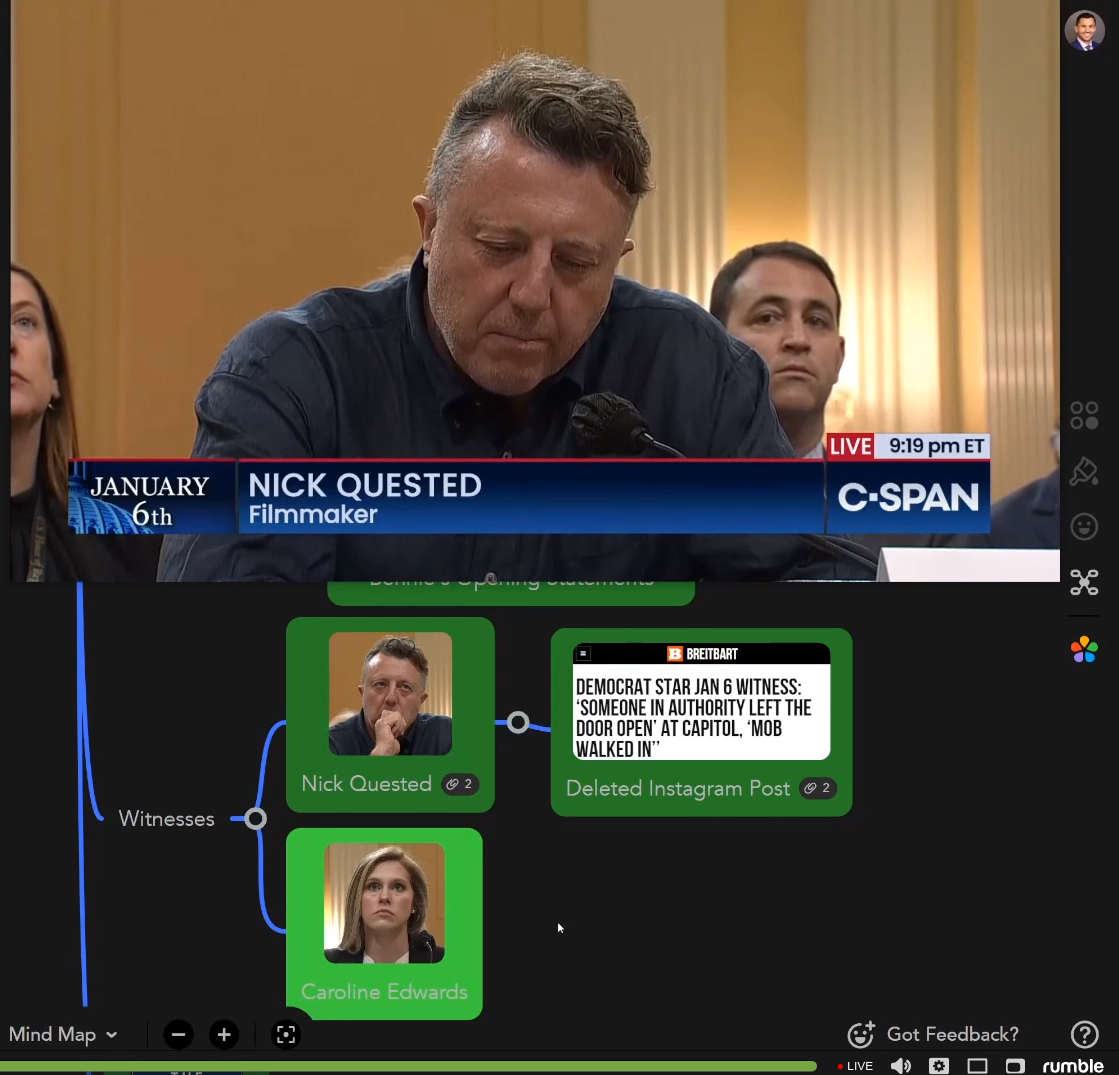This screenshot has height=1075, width=1119.
Task: Open Rumble player settings gear
Action: [x=939, y=1066]
